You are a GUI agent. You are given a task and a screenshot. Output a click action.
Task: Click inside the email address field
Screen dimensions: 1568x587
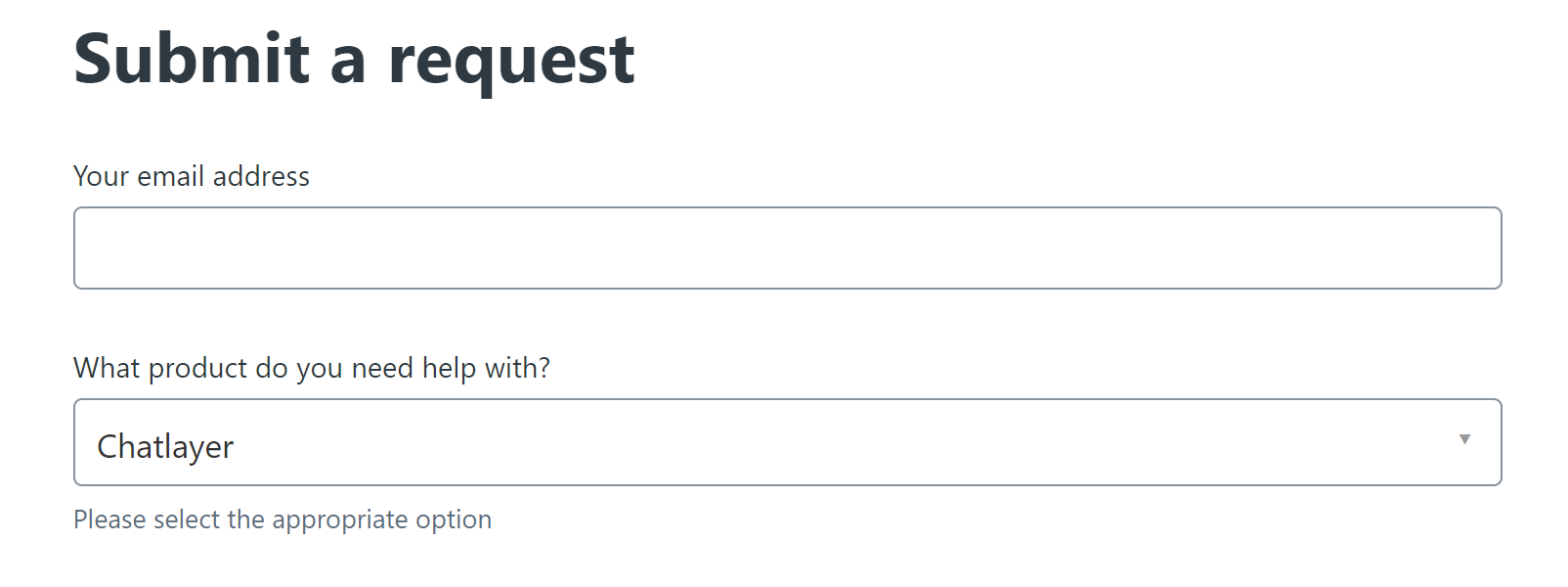(787, 248)
